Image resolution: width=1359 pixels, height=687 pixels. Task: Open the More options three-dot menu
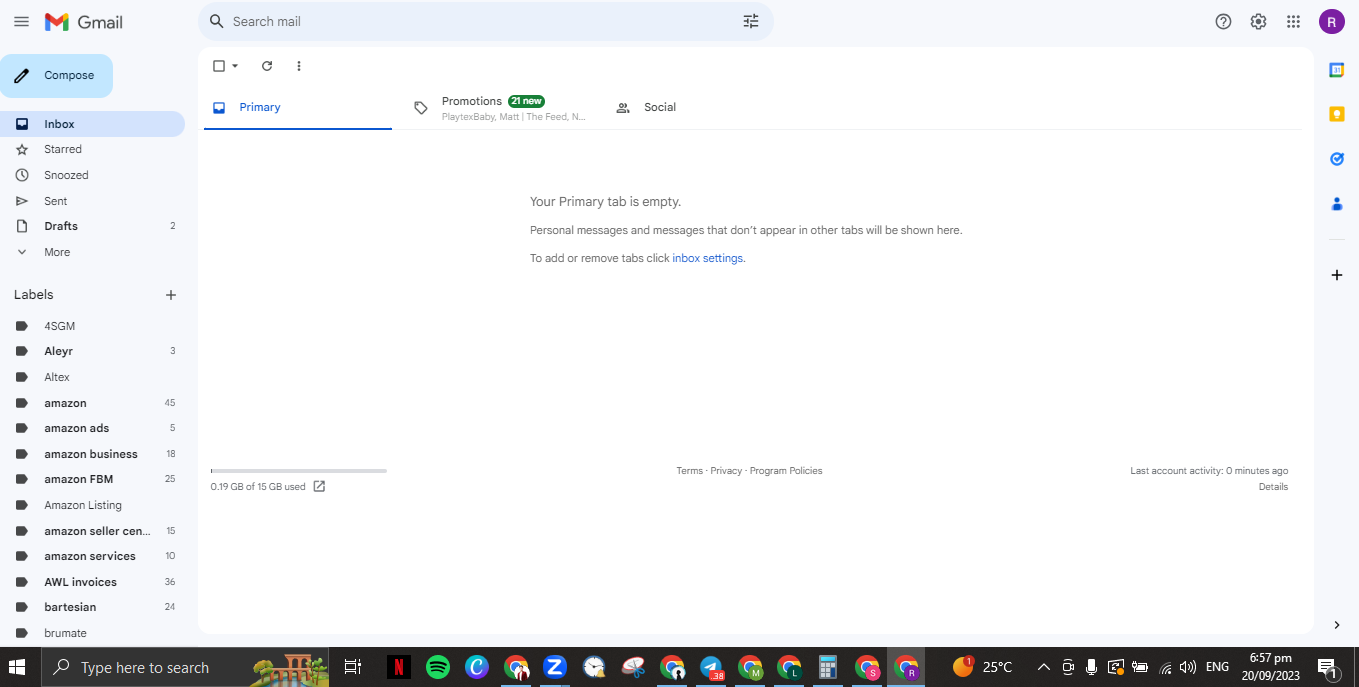pyautogui.click(x=298, y=66)
